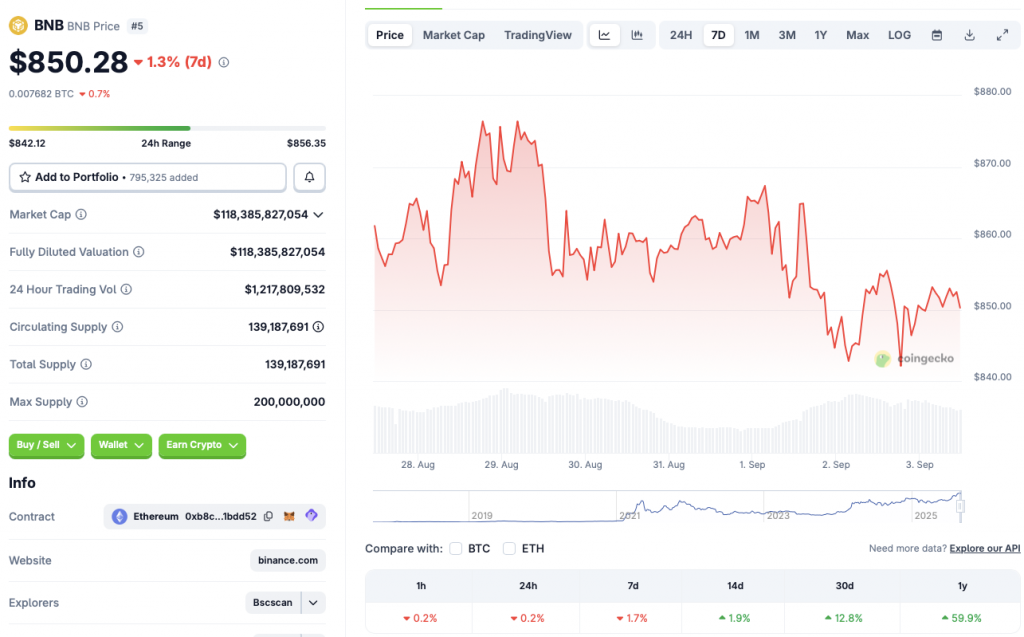Viewport: 1024px width, 637px height.
Task: Click the Ethereum 0xb8c...1bdd52 contract chip
Action: coord(214,516)
